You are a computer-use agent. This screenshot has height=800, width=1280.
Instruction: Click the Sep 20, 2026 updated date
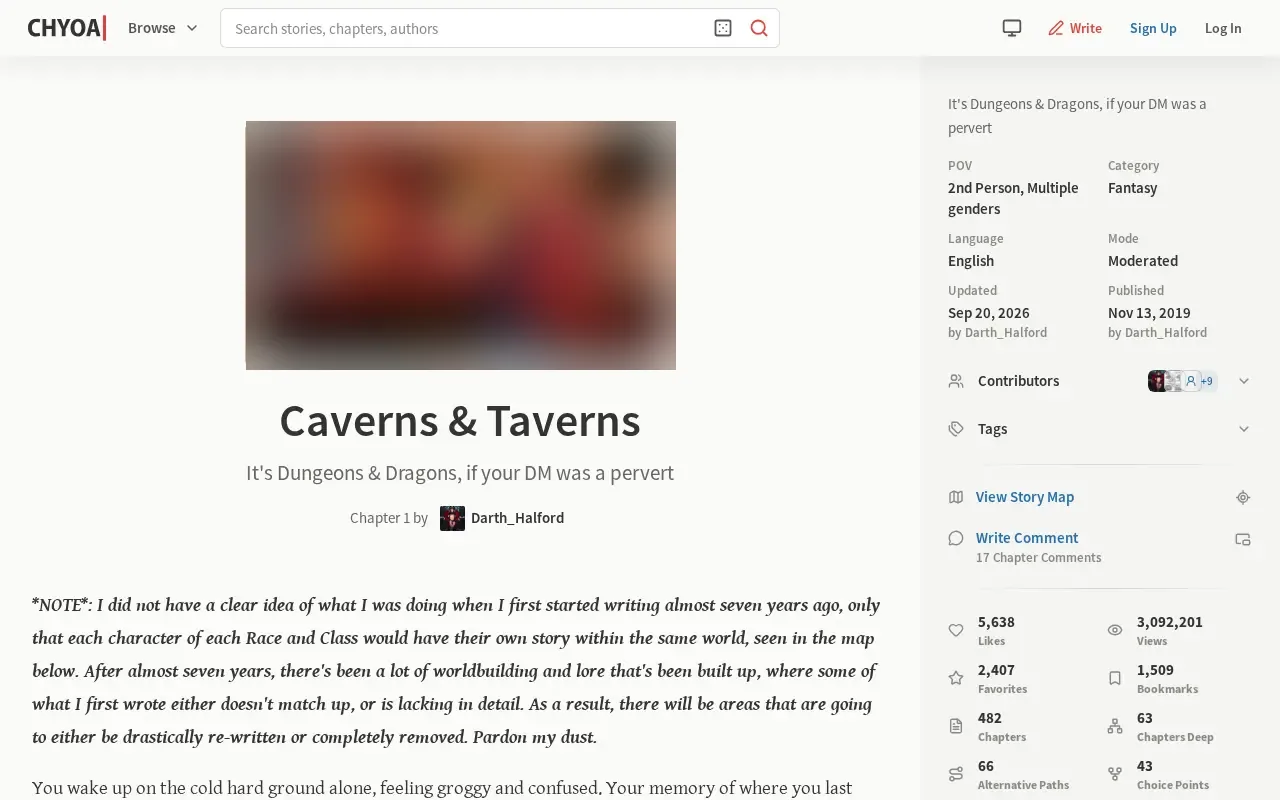coord(989,313)
